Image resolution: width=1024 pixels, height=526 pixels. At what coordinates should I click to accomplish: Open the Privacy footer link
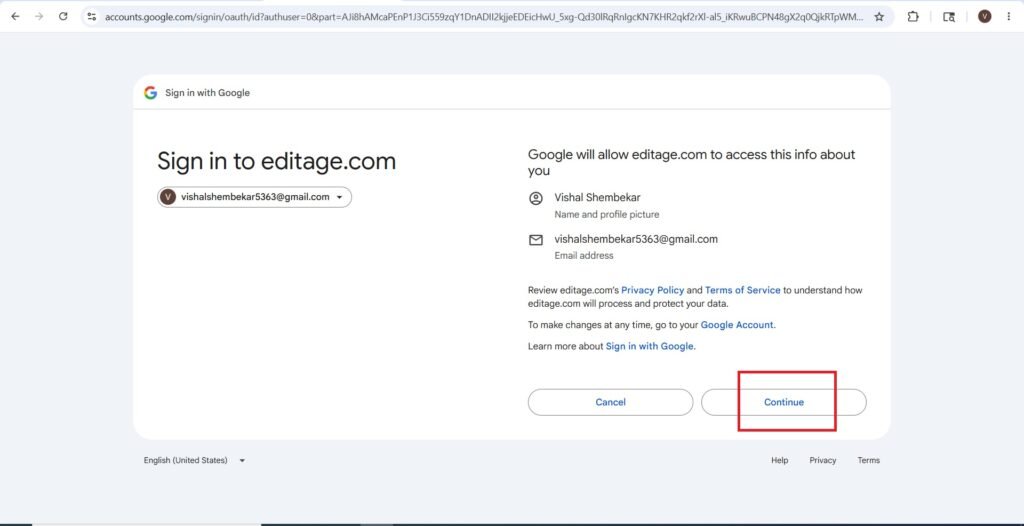click(x=823, y=460)
